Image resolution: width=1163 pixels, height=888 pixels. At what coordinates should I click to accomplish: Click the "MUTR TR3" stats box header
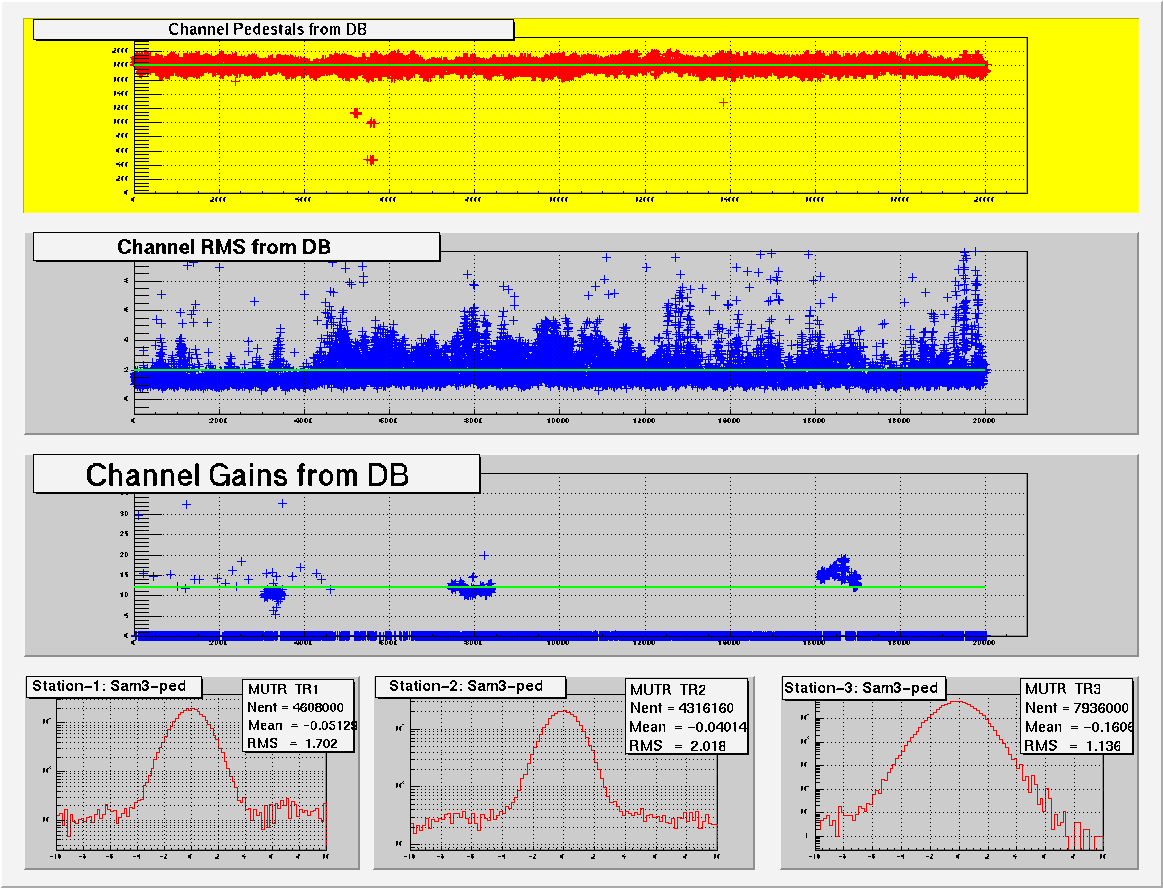click(1063, 689)
